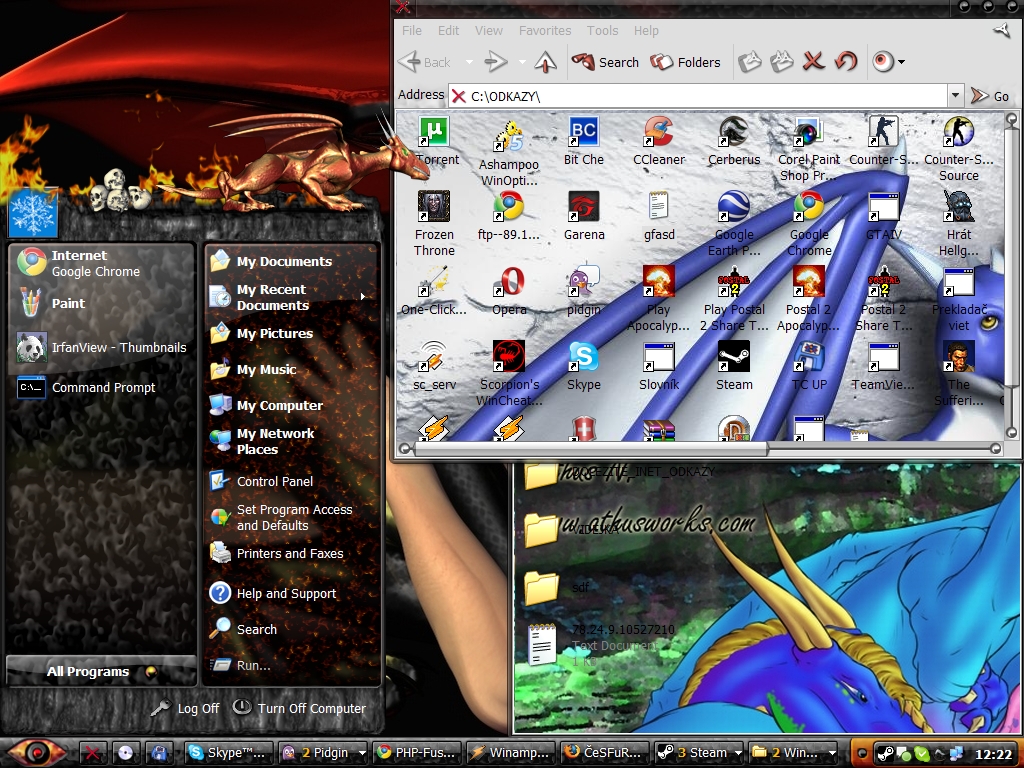The height and width of the screenshot is (768, 1024).
Task: Open the Bit Che shortcut
Action: (584, 133)
